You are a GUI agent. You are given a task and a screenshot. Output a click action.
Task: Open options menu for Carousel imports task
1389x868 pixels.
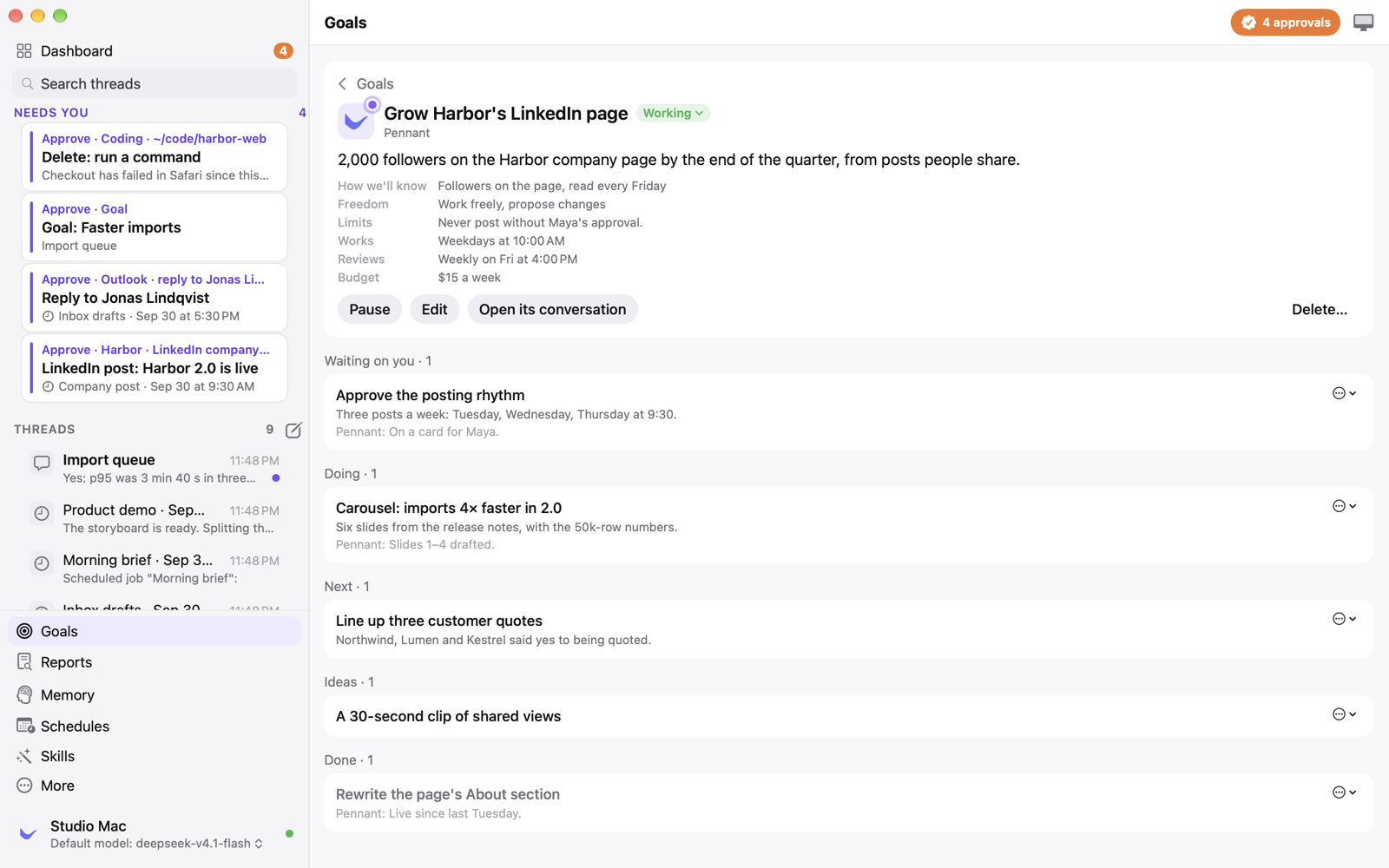(x=1344, y=506)
